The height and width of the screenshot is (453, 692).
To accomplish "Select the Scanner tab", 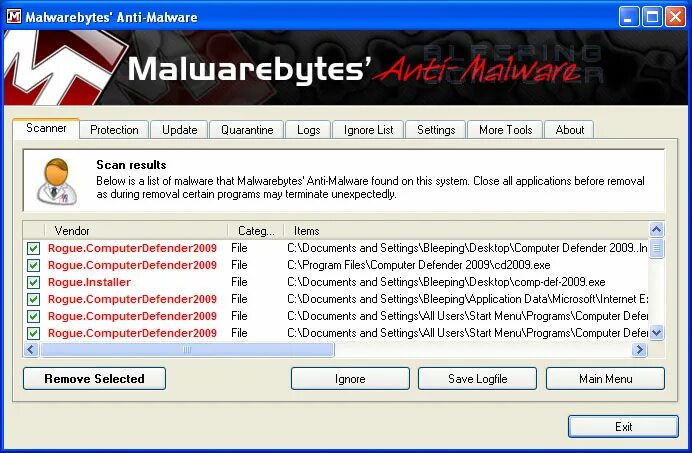I will (x=46, y=128).
